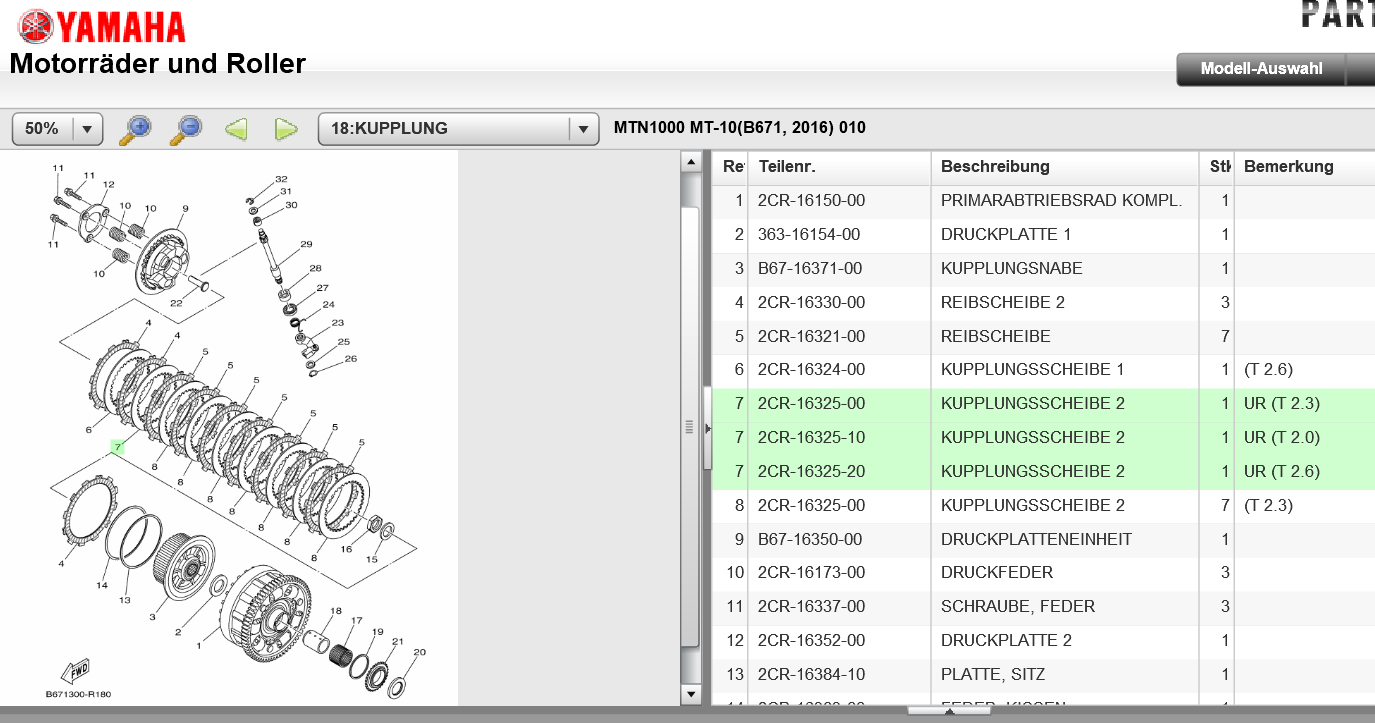Click the zoom in magnifier icon
The image size is (1375, 723).
point(135,128)
